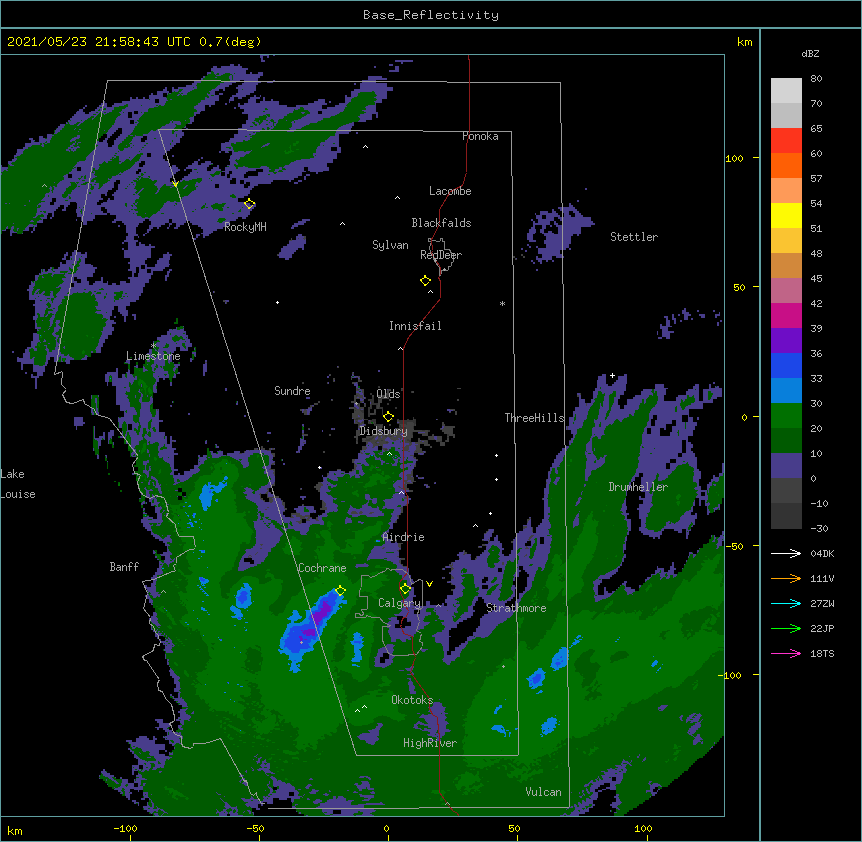Click the orange 111V arrow in legend
Viewport: 862px width, 842px height.
point(786,578)
